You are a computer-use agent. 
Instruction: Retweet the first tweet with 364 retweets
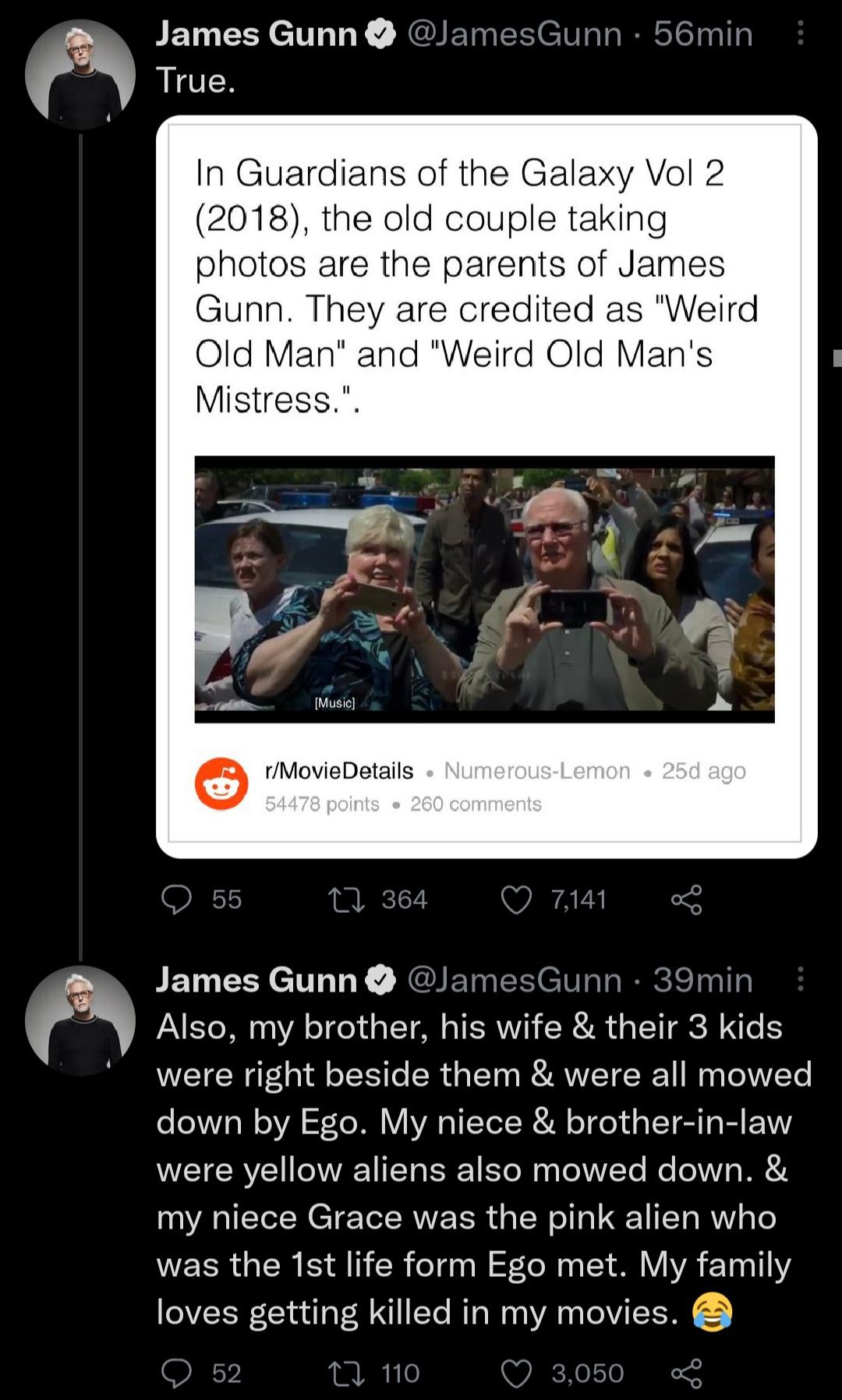[346, 900]
